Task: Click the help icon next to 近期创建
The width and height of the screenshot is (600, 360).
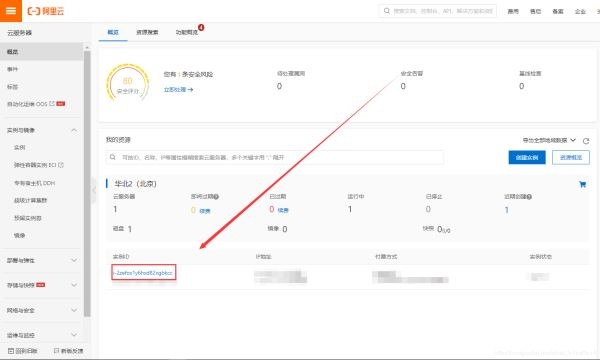Action: pyautogui.click(x=529, y=197)
